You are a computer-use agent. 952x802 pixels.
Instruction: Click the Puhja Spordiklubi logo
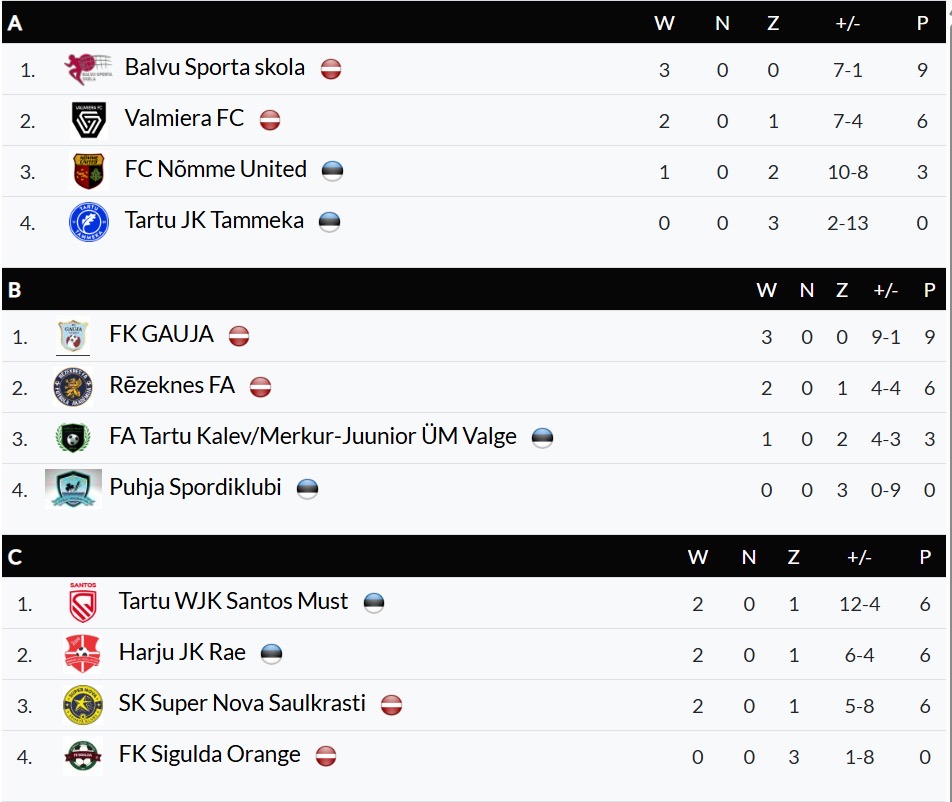(73, 489)
